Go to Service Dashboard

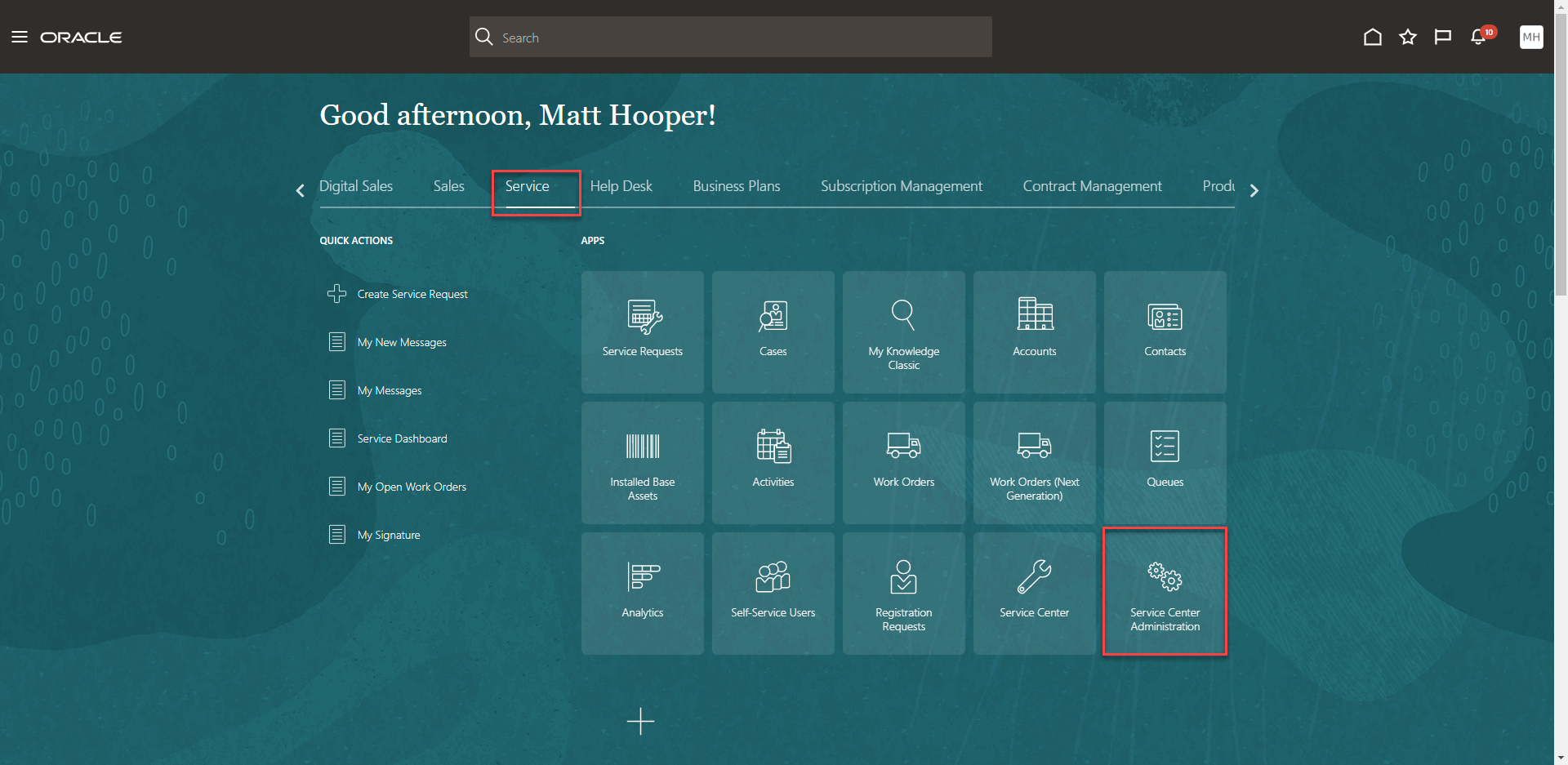(x=387, y=438)
